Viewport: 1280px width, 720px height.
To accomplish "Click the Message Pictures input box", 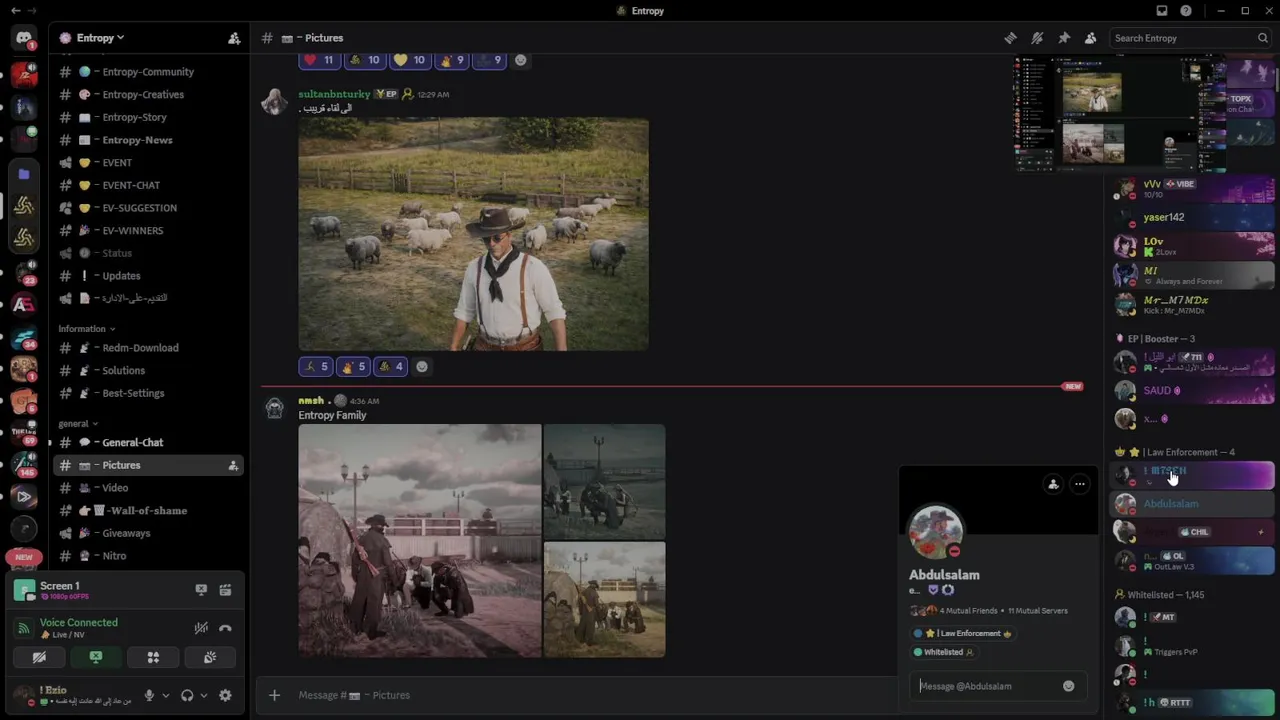I will point(590,695).
